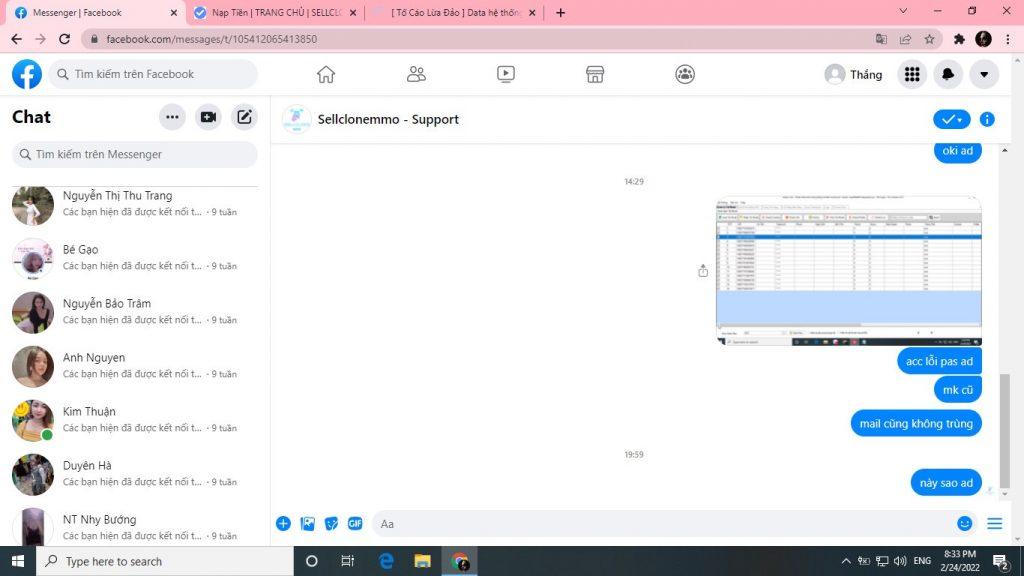This screenshot has width=1024, height=576.
Task: Expand the checkmark dropdown in chat header
Action: click(x=951, y=119)
